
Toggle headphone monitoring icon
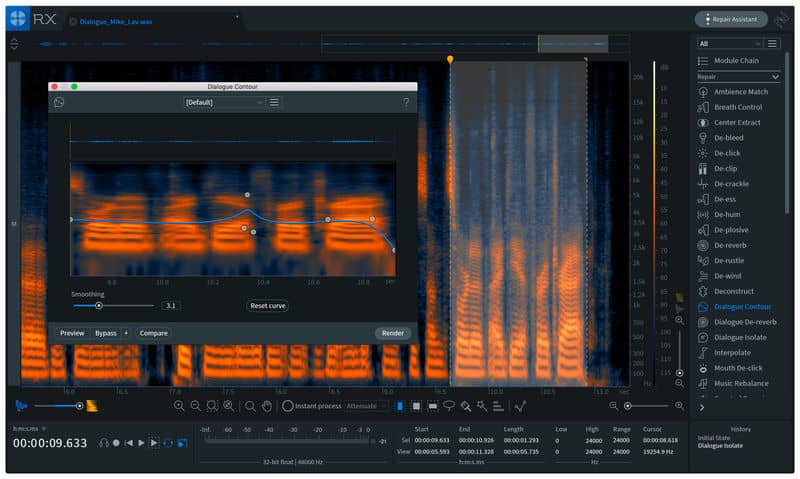(x=104, y=443)
